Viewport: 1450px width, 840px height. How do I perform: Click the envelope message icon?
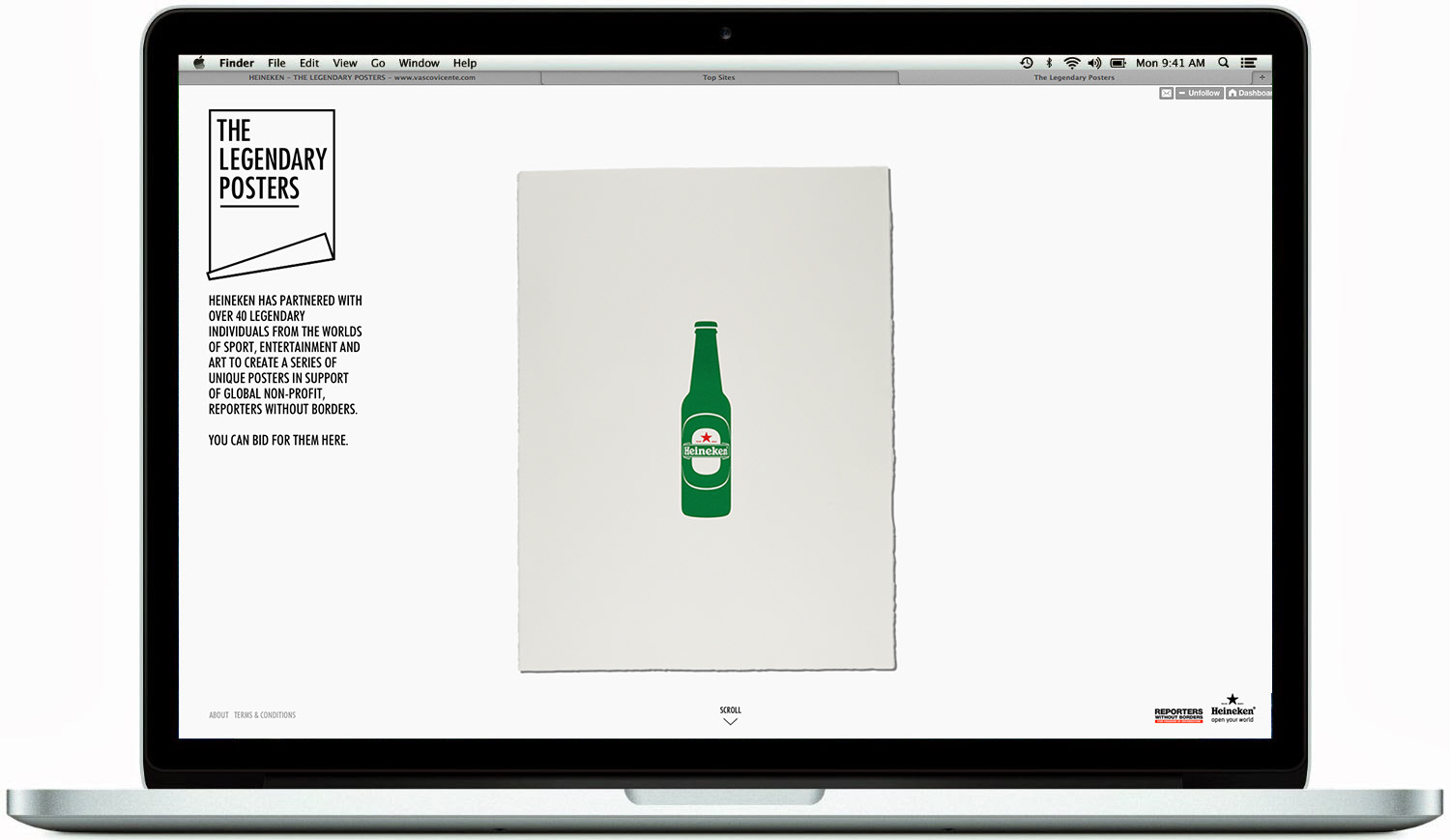(1167, 93)
